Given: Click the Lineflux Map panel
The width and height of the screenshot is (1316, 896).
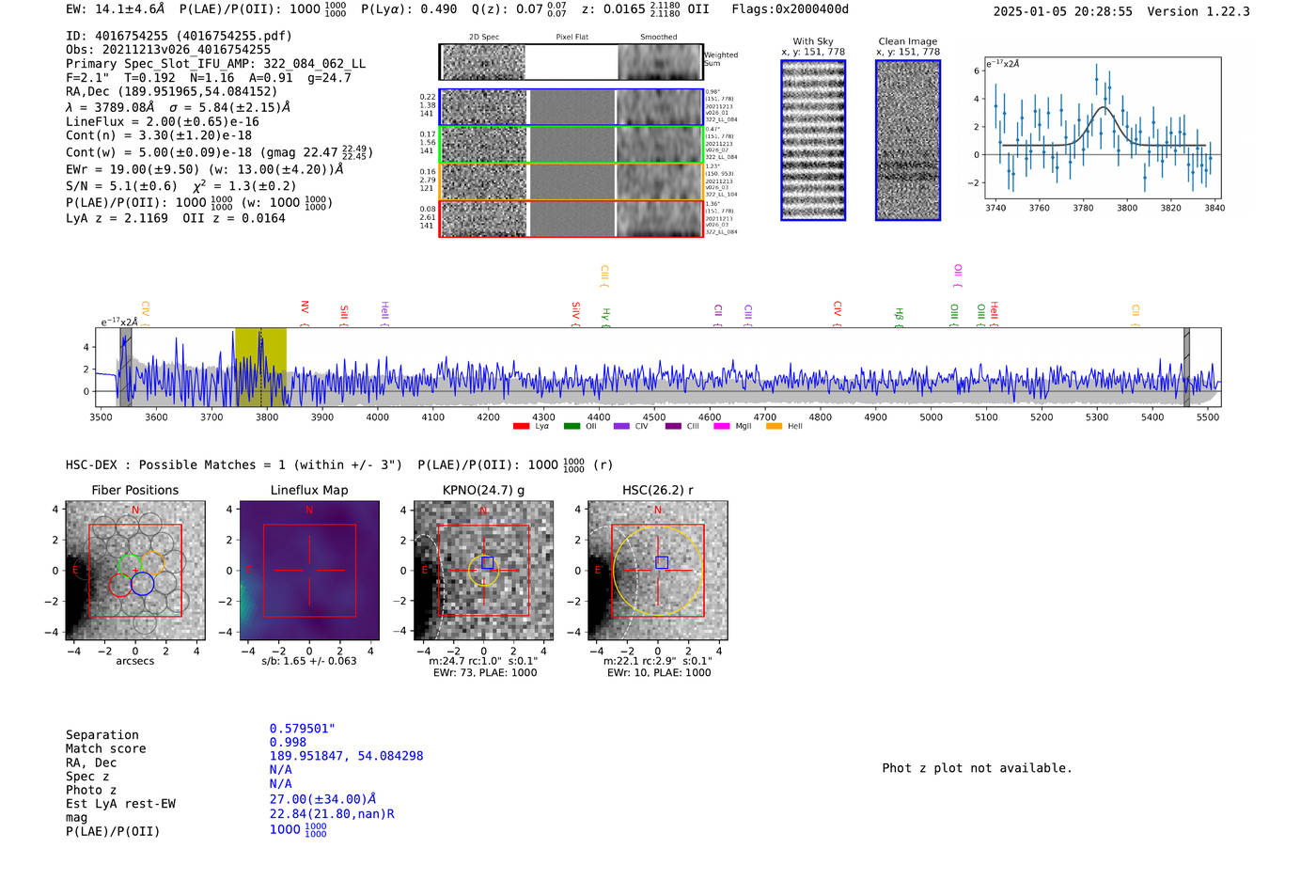Looking at the screenshot, I should (309, 571).
